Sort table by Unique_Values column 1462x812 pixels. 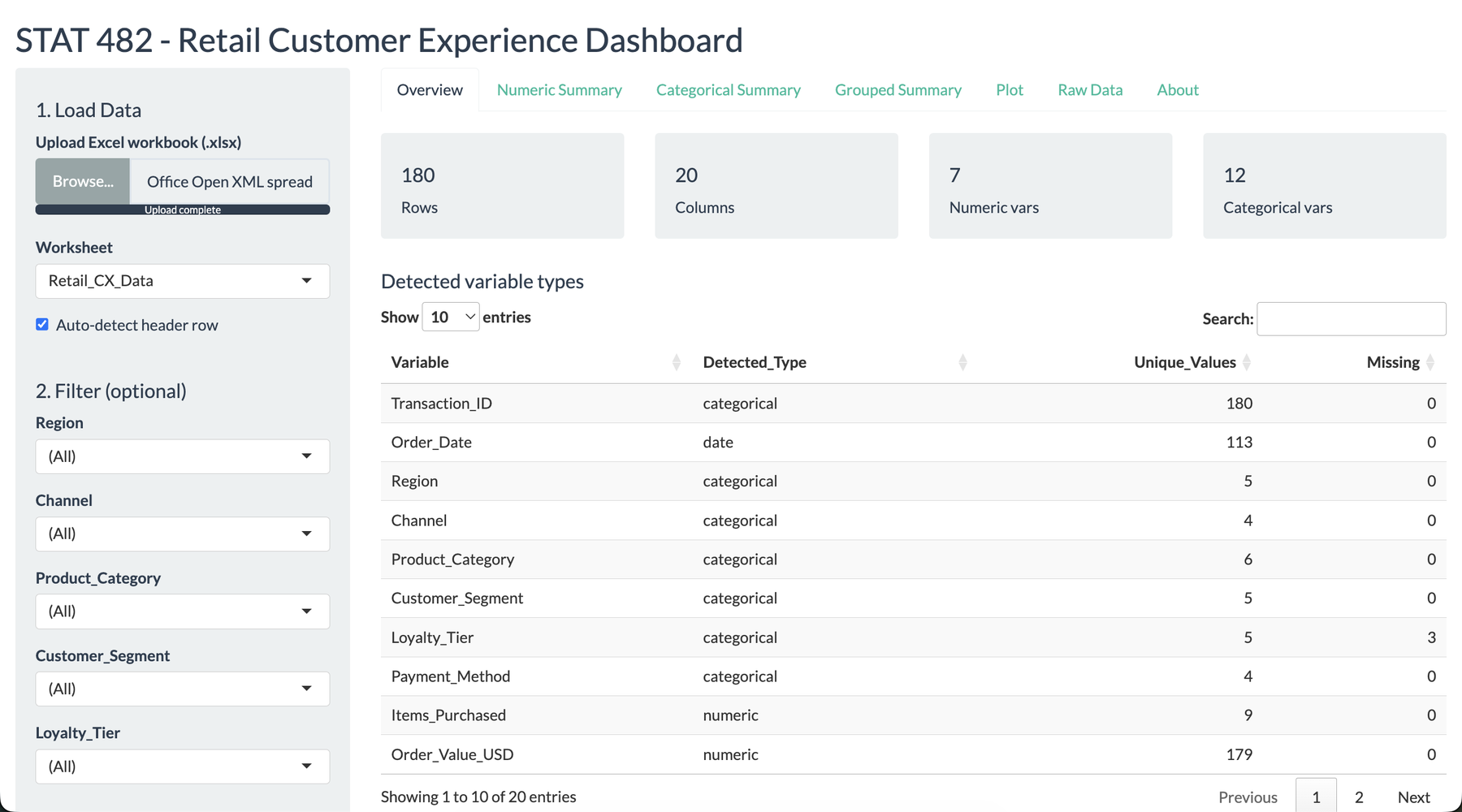pyautogui.click(x=1120, y=362)
